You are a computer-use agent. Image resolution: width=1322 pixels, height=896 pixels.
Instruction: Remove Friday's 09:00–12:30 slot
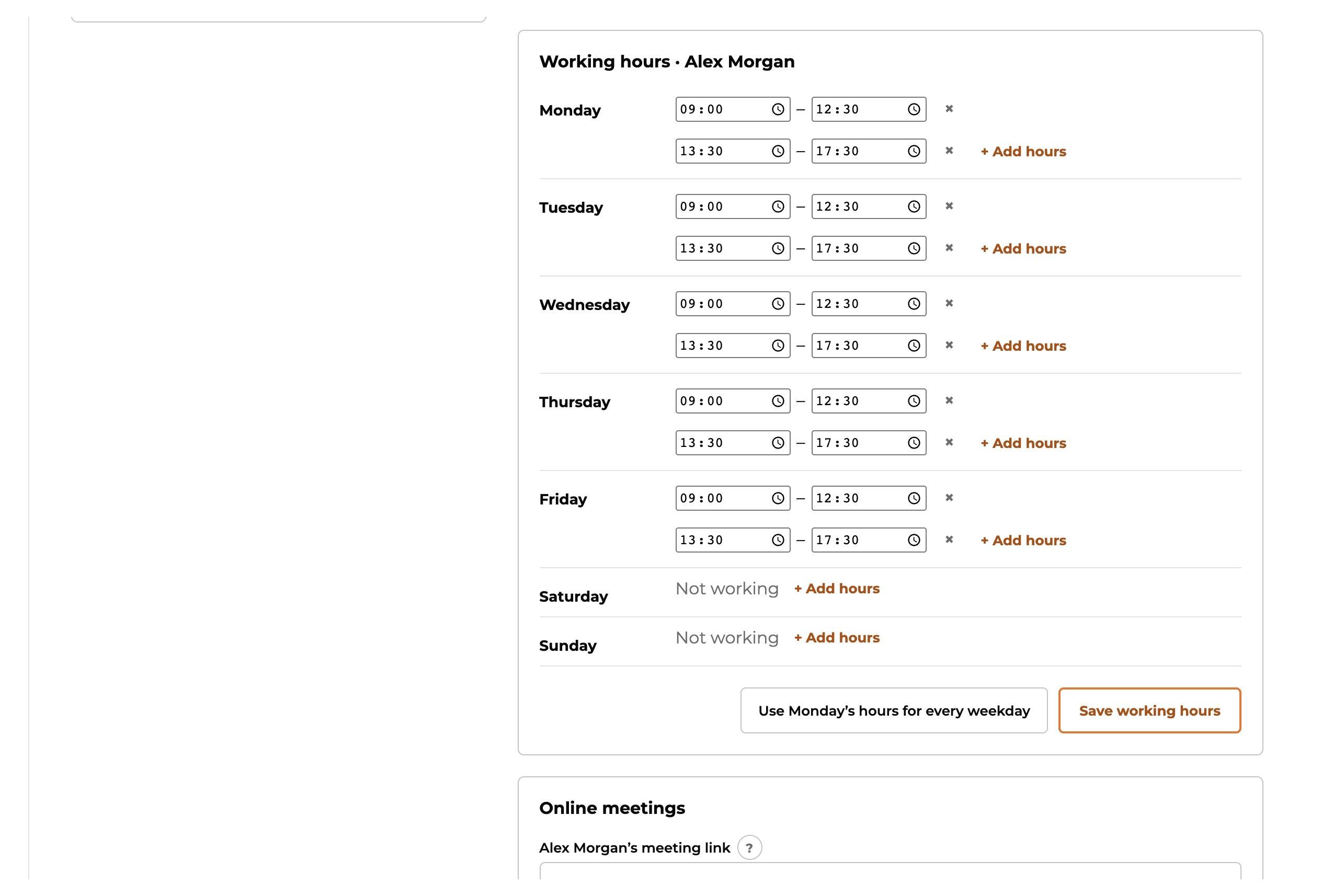949,498
